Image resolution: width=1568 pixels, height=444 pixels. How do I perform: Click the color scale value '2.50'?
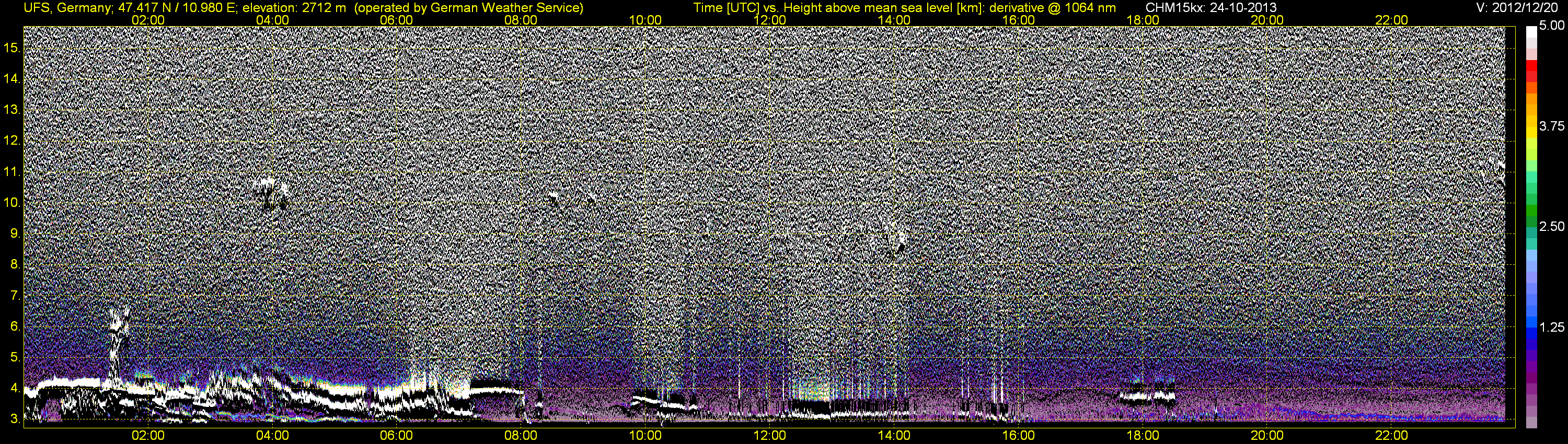[1552, 226]
